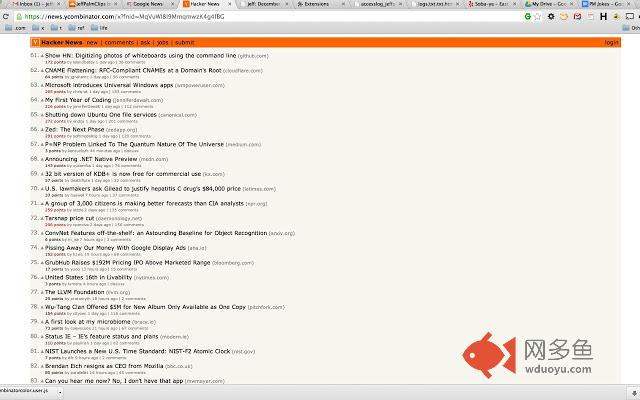The height and width of the screenshot is (400, 640).
Task: Open 'Brendan Eich resigns as CEO from Mozilla'
Action: coord(104,366)
